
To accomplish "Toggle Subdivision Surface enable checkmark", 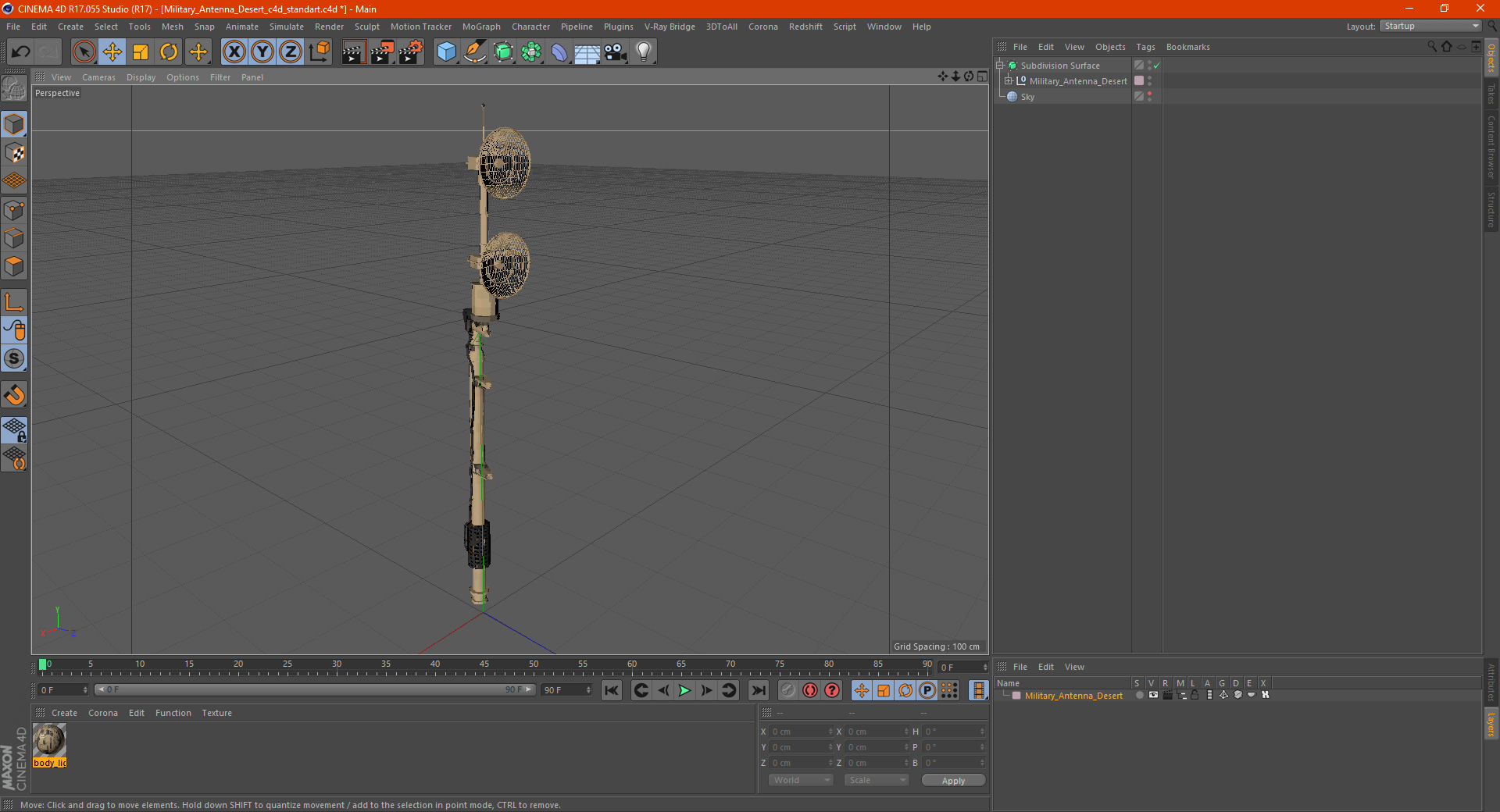I will tap(1157, 66).
